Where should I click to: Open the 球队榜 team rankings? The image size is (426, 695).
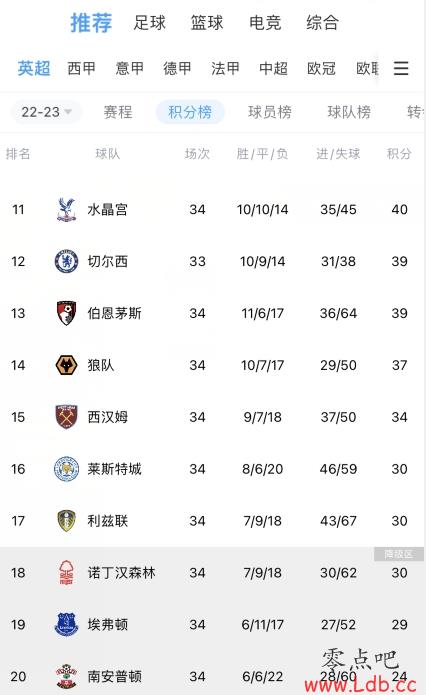(x=349, y=112)
